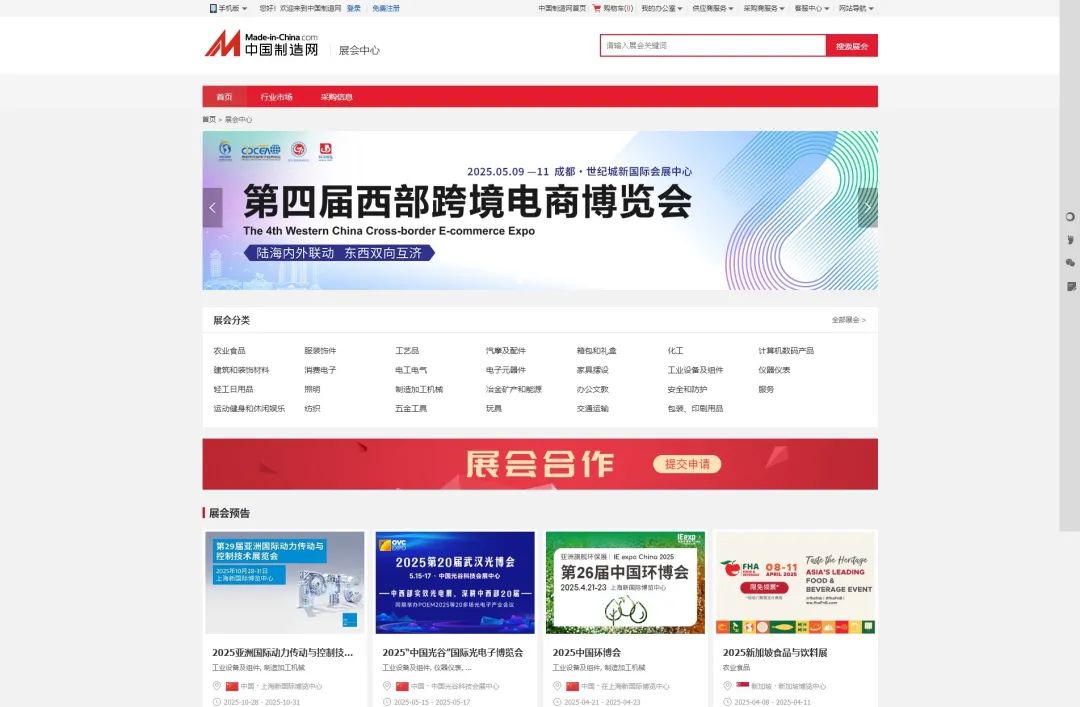Open the 运动健身和休闲娱乐 category
1080x707 pixels.
tap(249, 409)
